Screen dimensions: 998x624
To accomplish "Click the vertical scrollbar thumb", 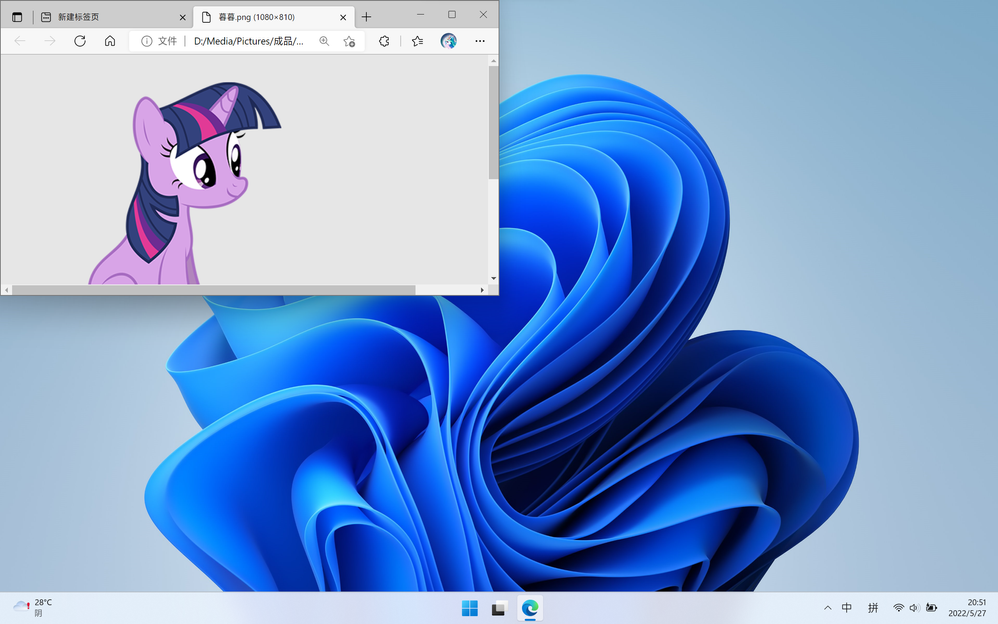I will pos(493,122).
